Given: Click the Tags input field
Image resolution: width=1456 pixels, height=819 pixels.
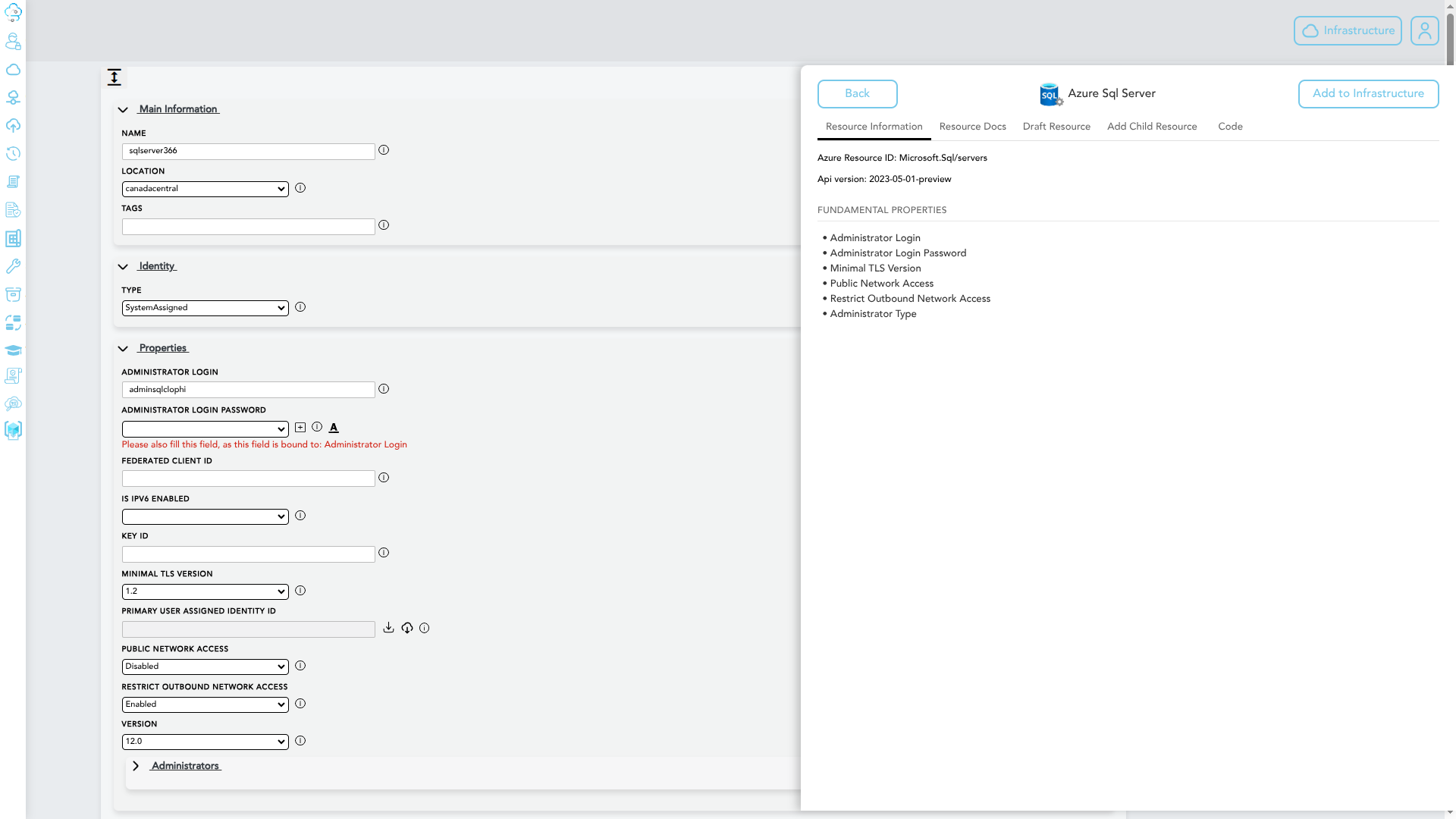Looking at the screenshot, I should [x=248, y=226].
